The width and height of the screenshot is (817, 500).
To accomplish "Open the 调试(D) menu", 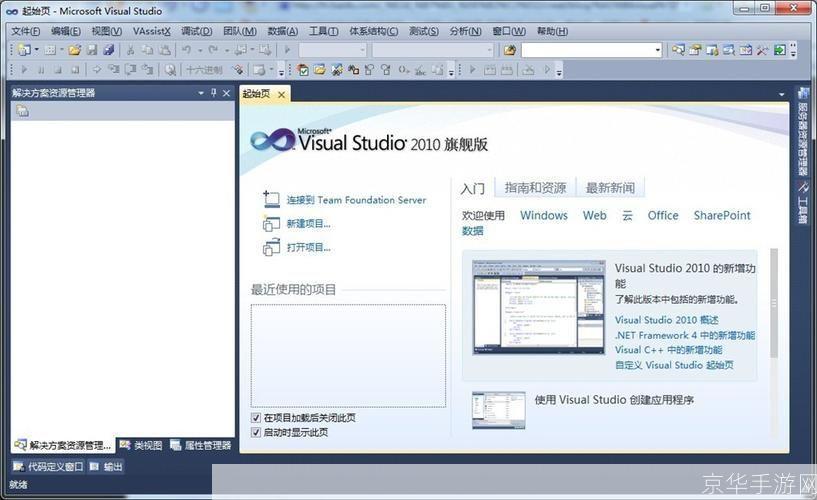I will click(x=196, y=31).
